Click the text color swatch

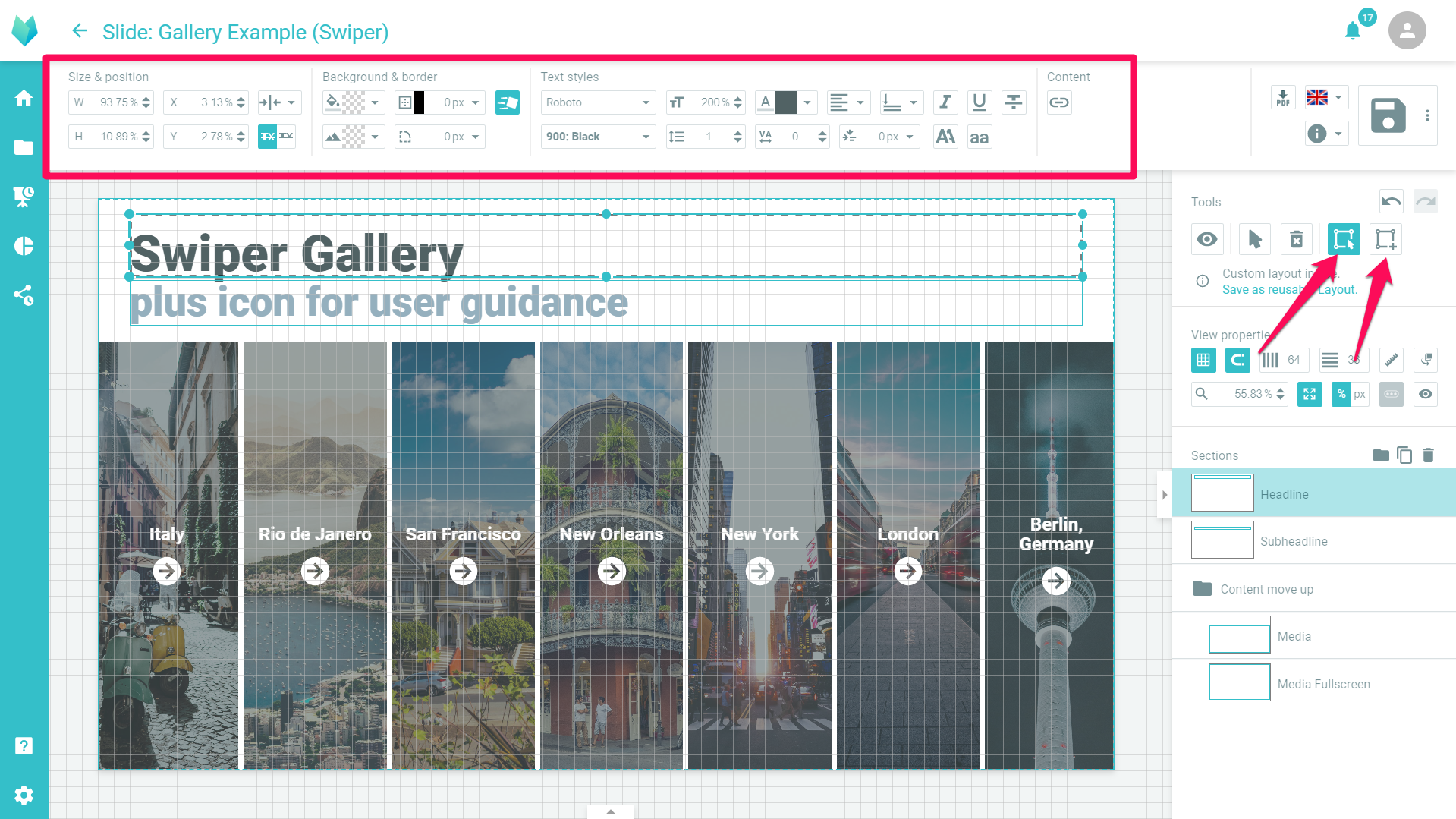click(x=785, y=102)
